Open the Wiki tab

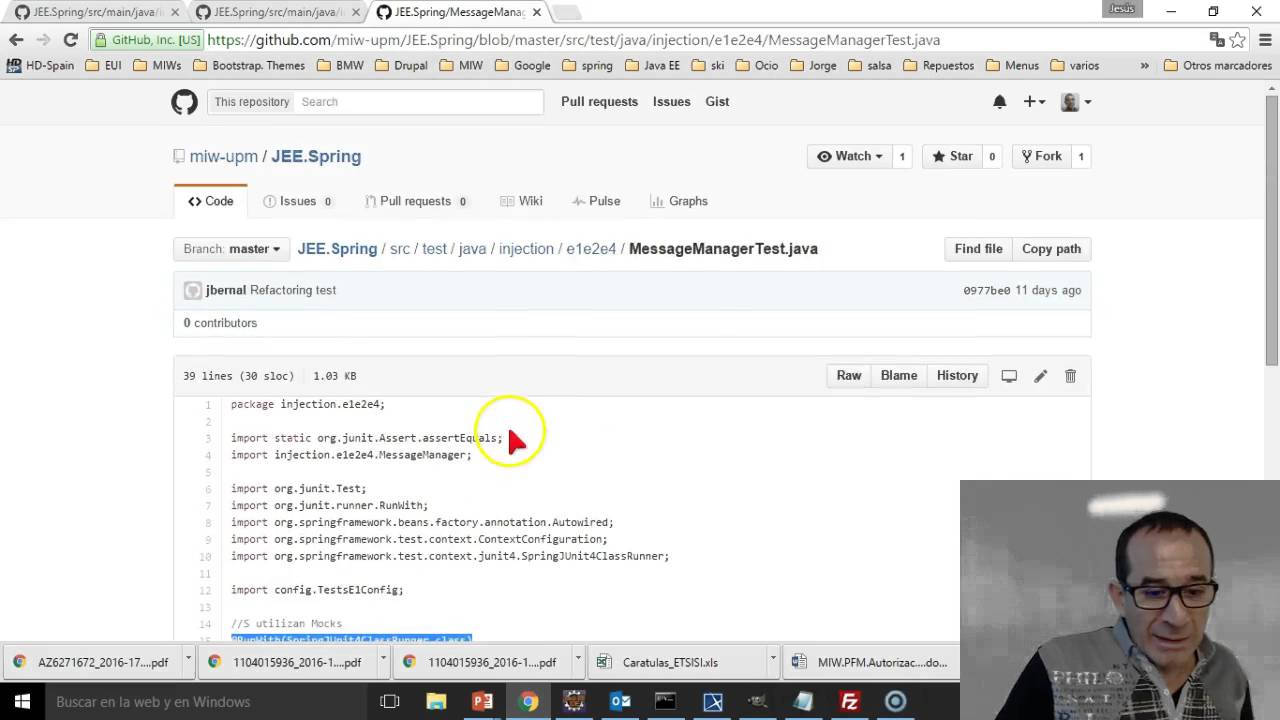click(521, 201)
